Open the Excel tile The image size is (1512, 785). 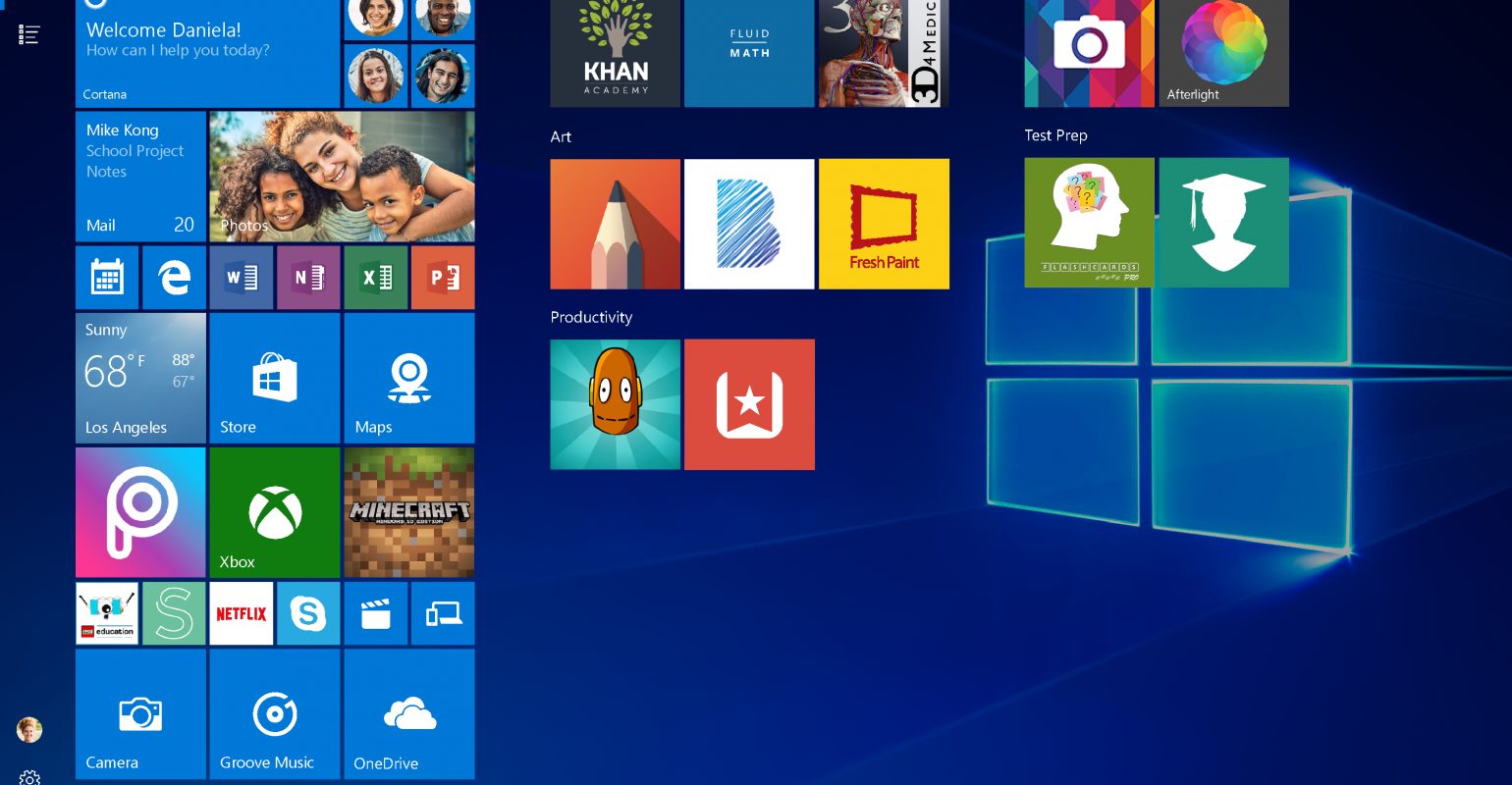pyautogui.click(x=376, y=278)
